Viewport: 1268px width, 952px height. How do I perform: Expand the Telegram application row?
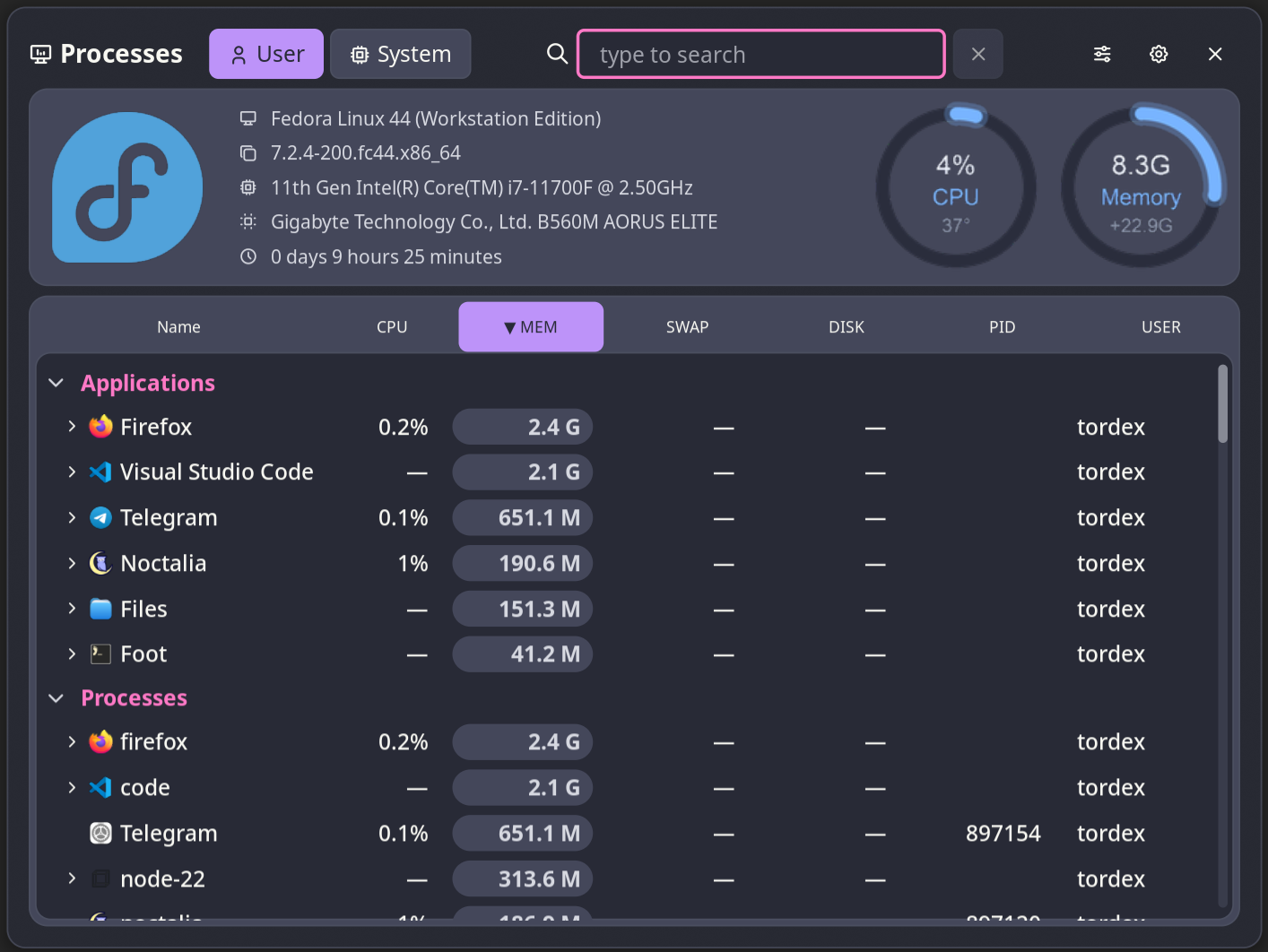[72, 517]
